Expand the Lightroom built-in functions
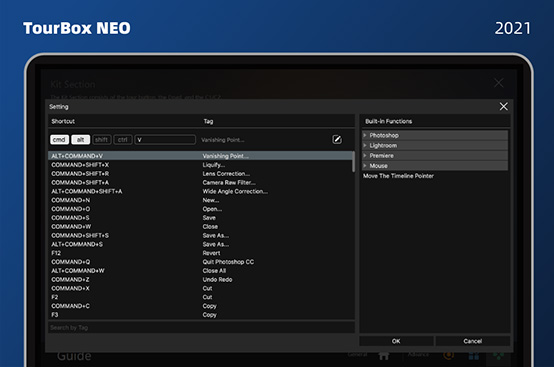The height and width of the screenshot is (367, 554). (435, 146)
